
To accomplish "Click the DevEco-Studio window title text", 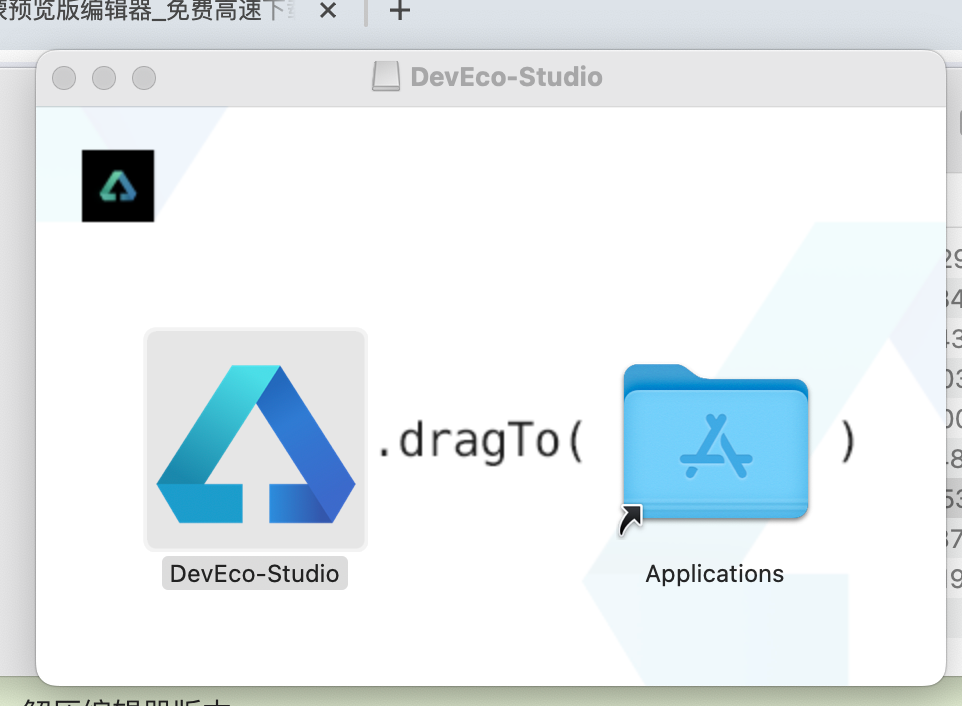I will (x=506, y=77).
